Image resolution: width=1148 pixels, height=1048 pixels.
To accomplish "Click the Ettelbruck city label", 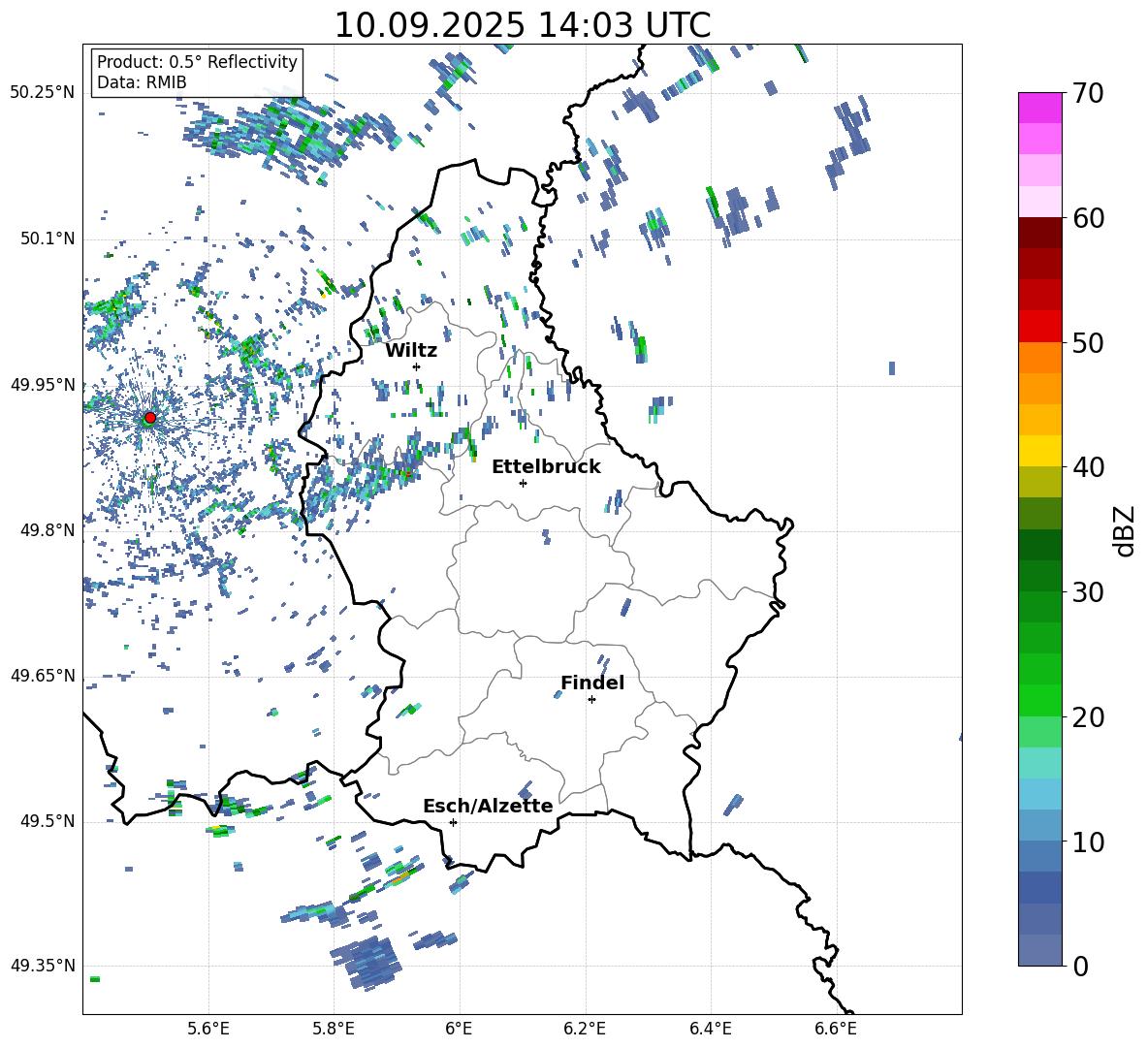I will (546, 467).
